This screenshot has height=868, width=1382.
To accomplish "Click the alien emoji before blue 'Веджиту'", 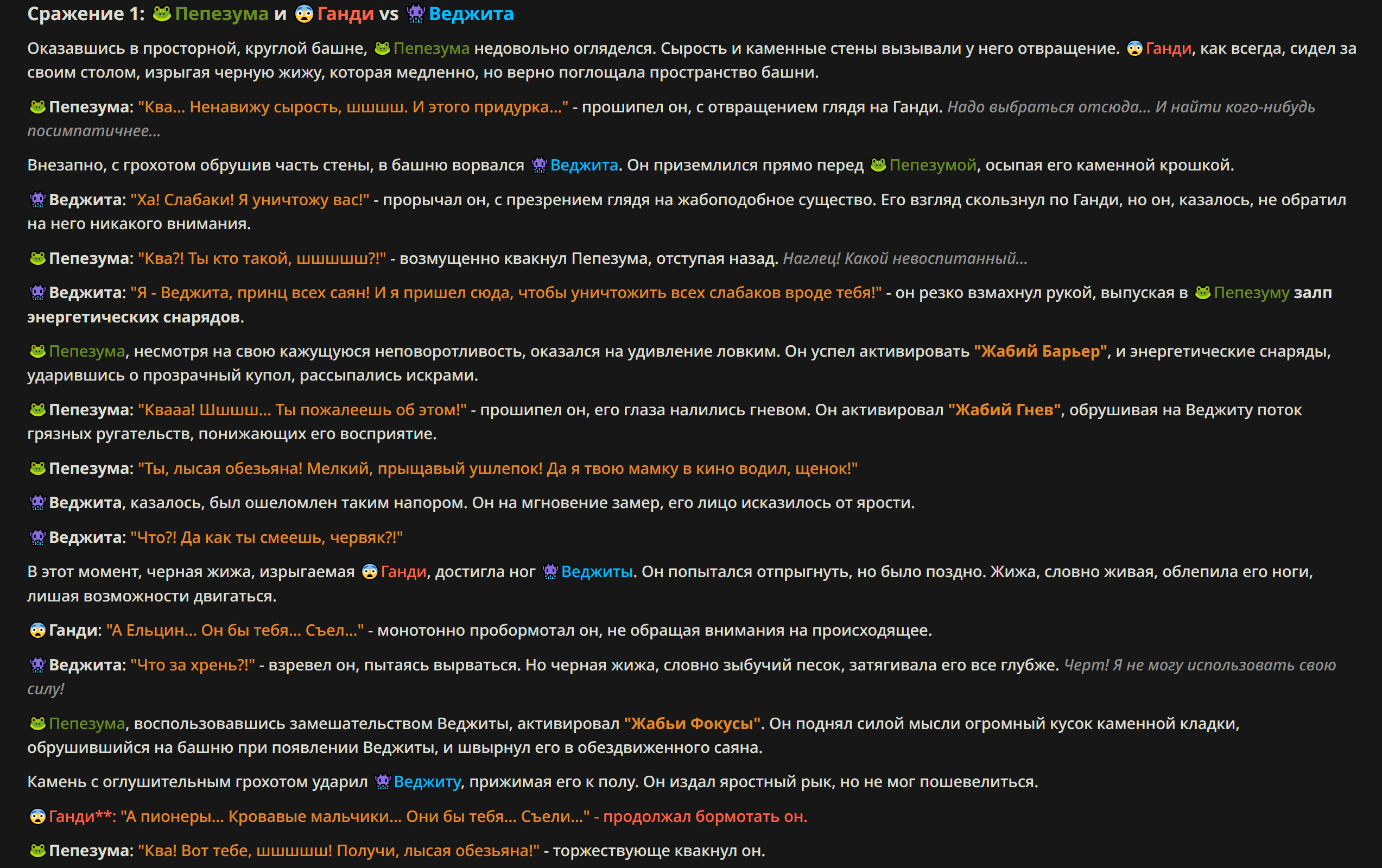I will pos(382,782).
